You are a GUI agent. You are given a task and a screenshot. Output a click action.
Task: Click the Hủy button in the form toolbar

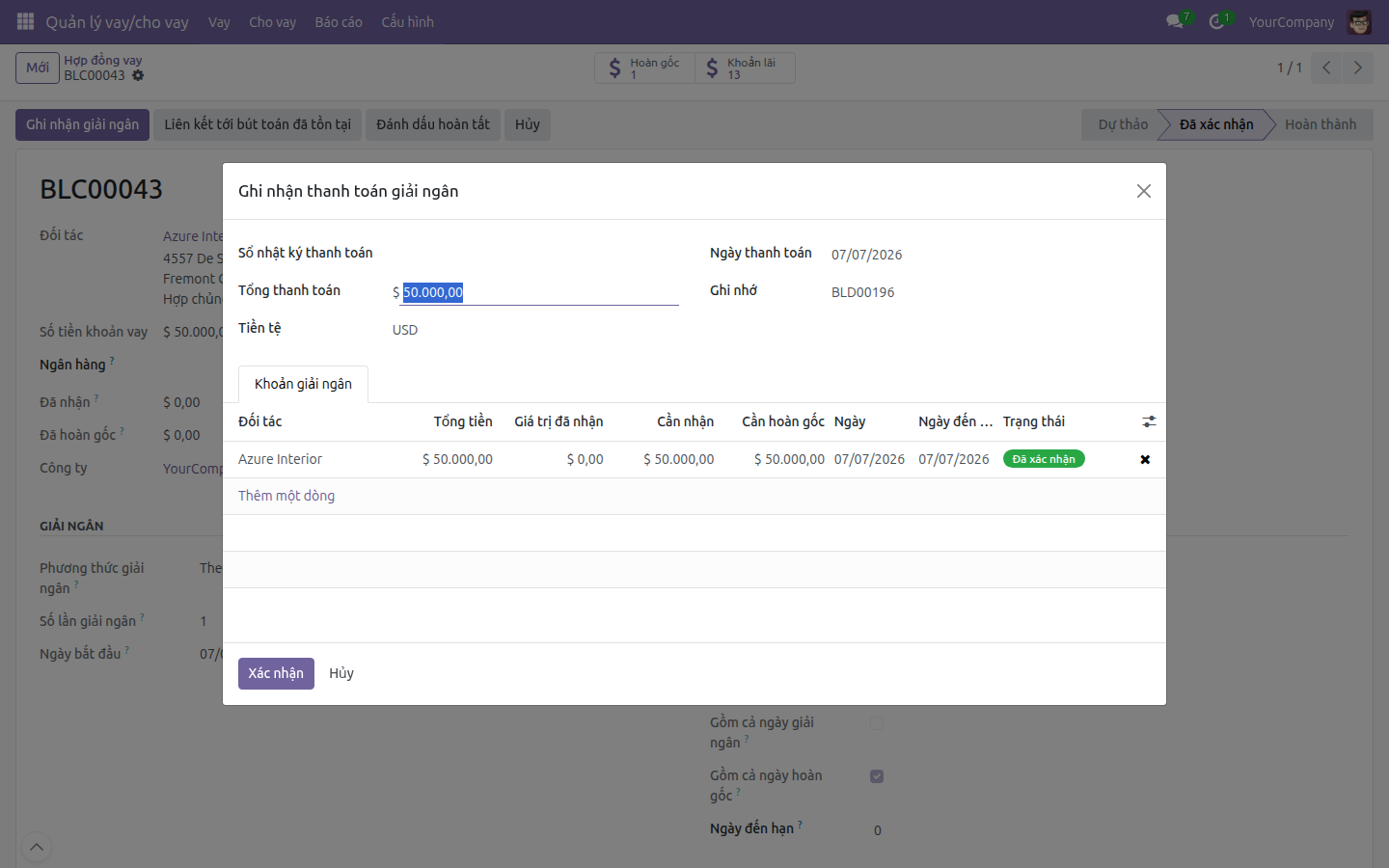pyautogui.click(x=528, y=124)
